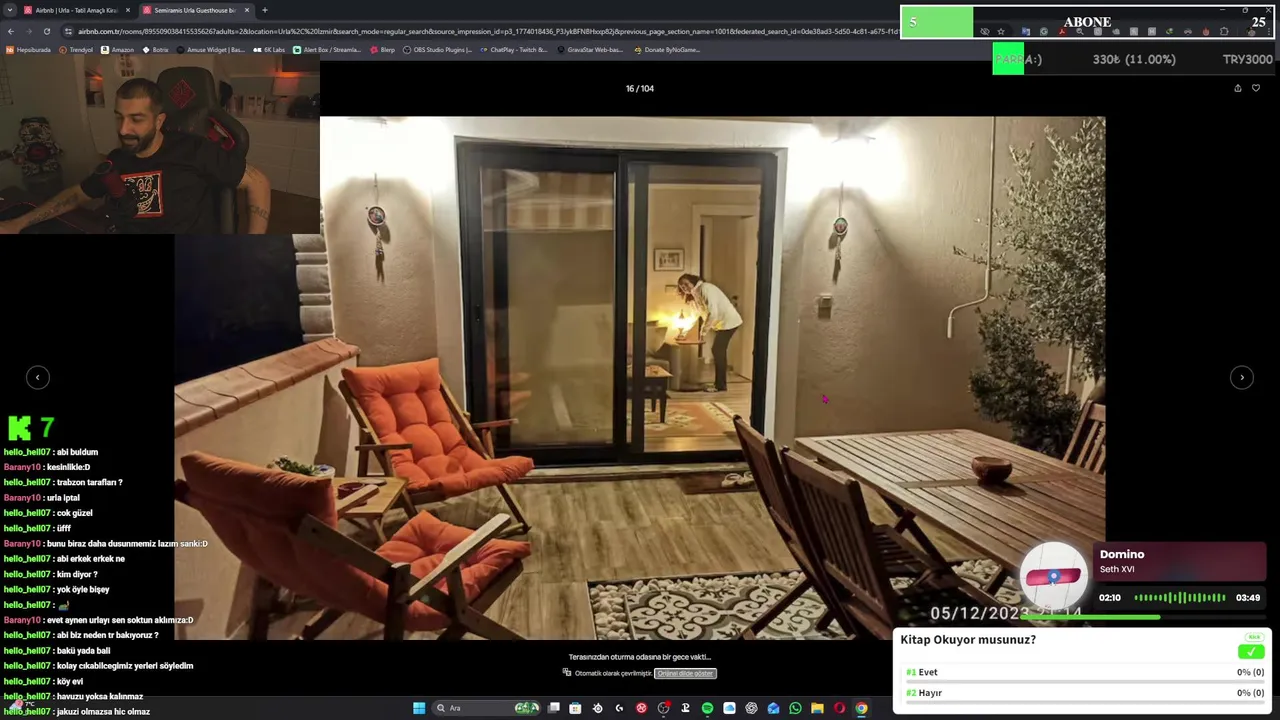Click the translate icon under the caption

tap(567, 673)
